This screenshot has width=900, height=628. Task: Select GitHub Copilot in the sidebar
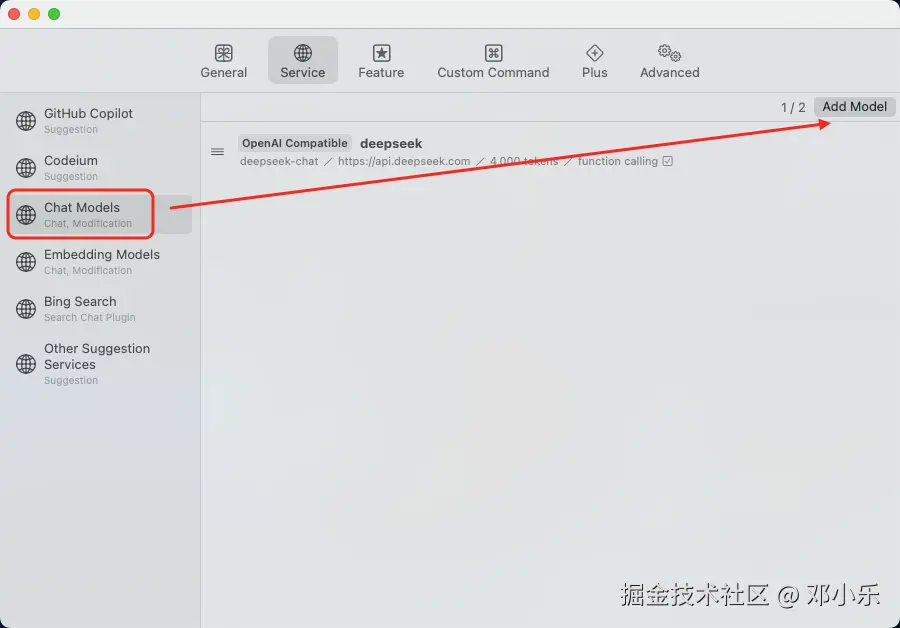coord(100,121)
